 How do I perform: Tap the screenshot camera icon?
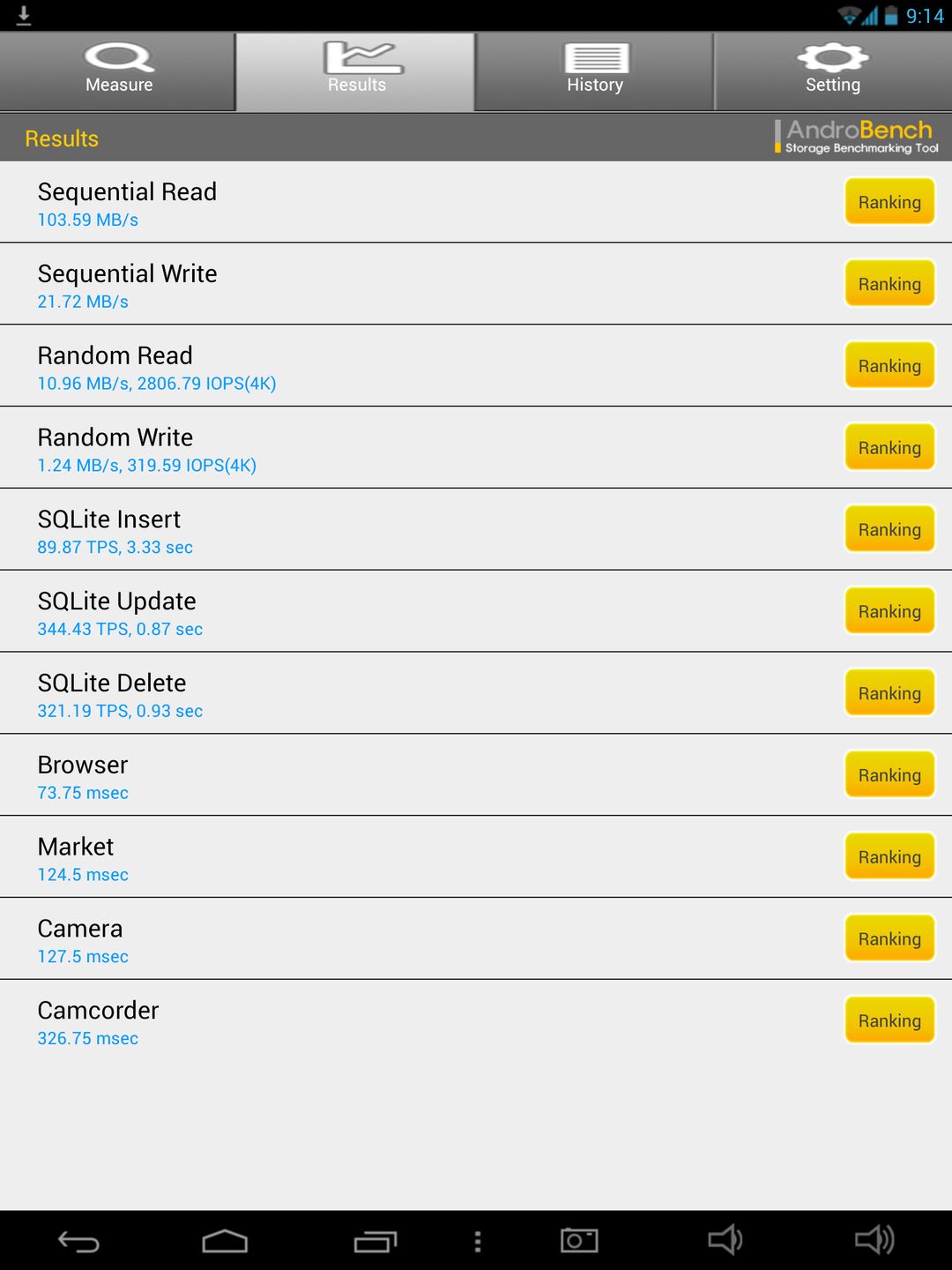click(x=579, y=1241)
